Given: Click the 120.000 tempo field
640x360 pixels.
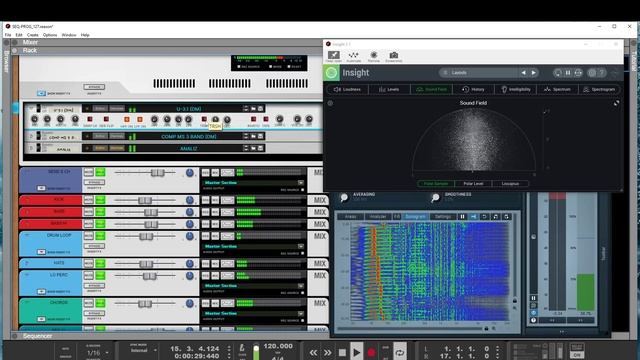Looking at the screenshot, I should [278, 346].
